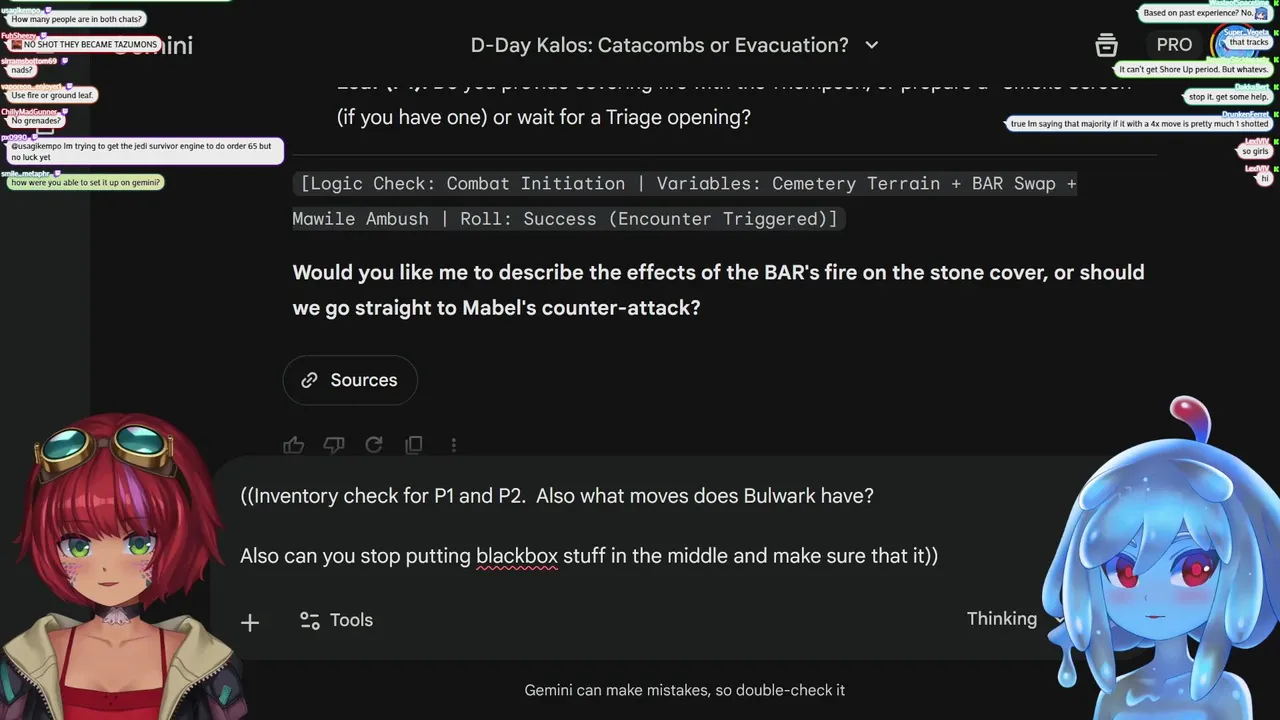Open the Tools menu

(337, 620)
